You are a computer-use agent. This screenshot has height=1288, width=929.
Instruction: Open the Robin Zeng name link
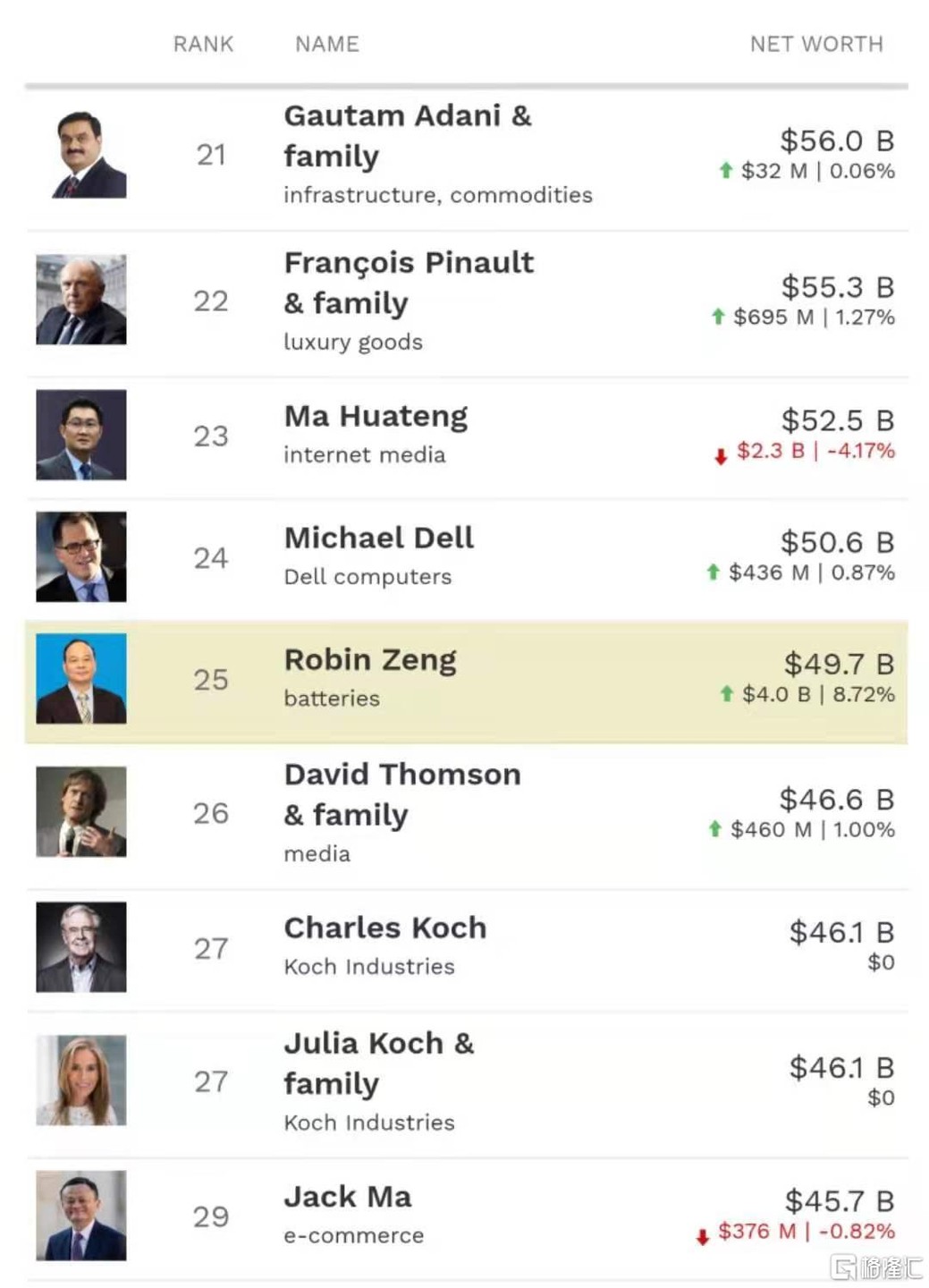pyautogui.click(x=370, y=660)
